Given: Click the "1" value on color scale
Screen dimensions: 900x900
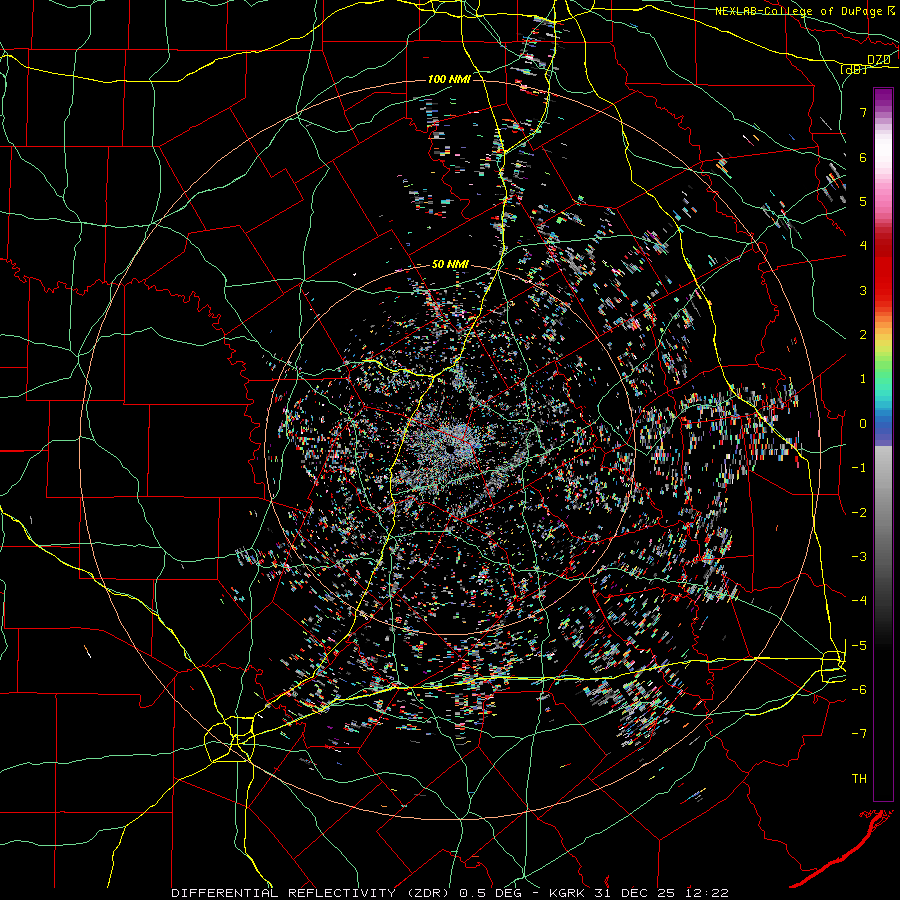Looking at the screenshot, I should (x=863, y=379).
